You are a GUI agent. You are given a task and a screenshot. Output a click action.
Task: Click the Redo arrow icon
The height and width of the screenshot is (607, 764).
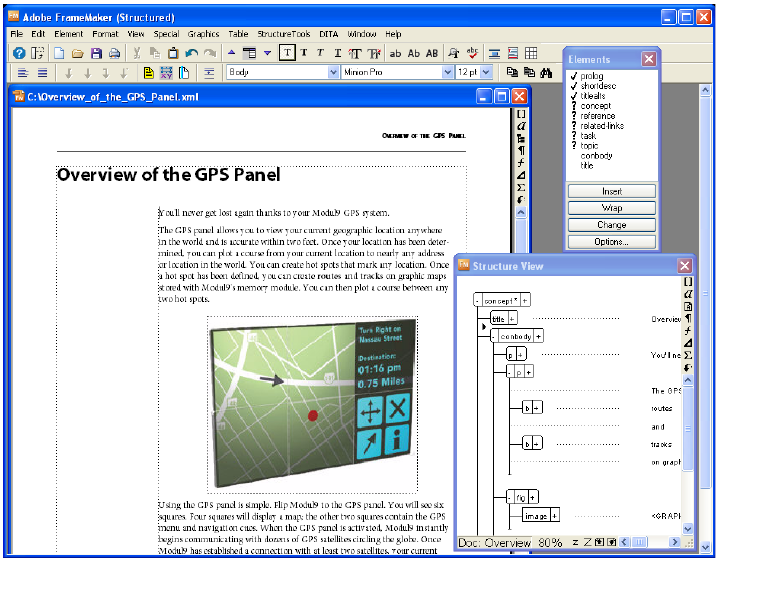pyautogui.click(x=210, y=53)
